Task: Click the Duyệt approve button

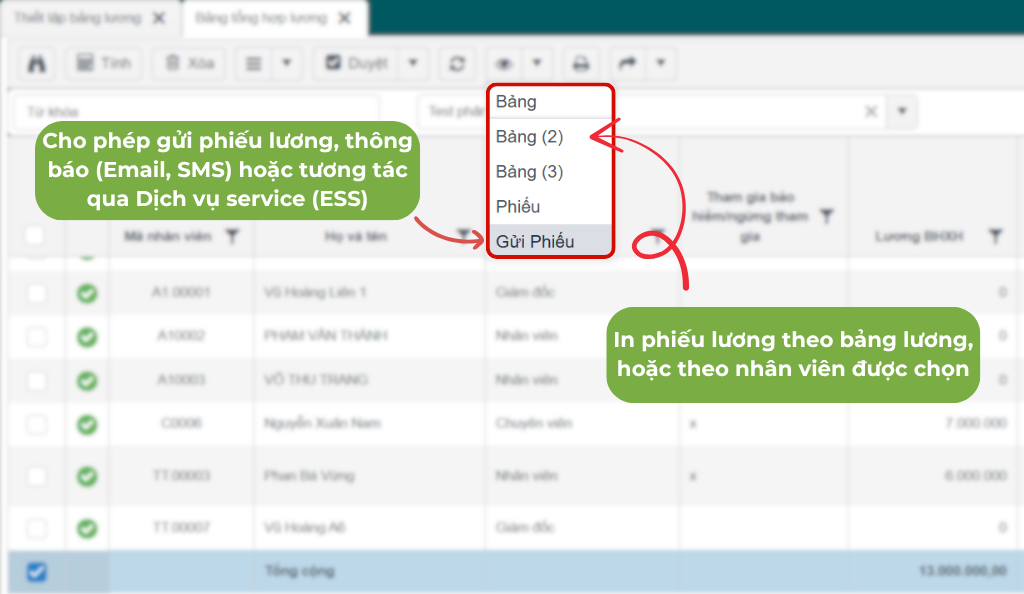Action: click(x=357, y=63)
